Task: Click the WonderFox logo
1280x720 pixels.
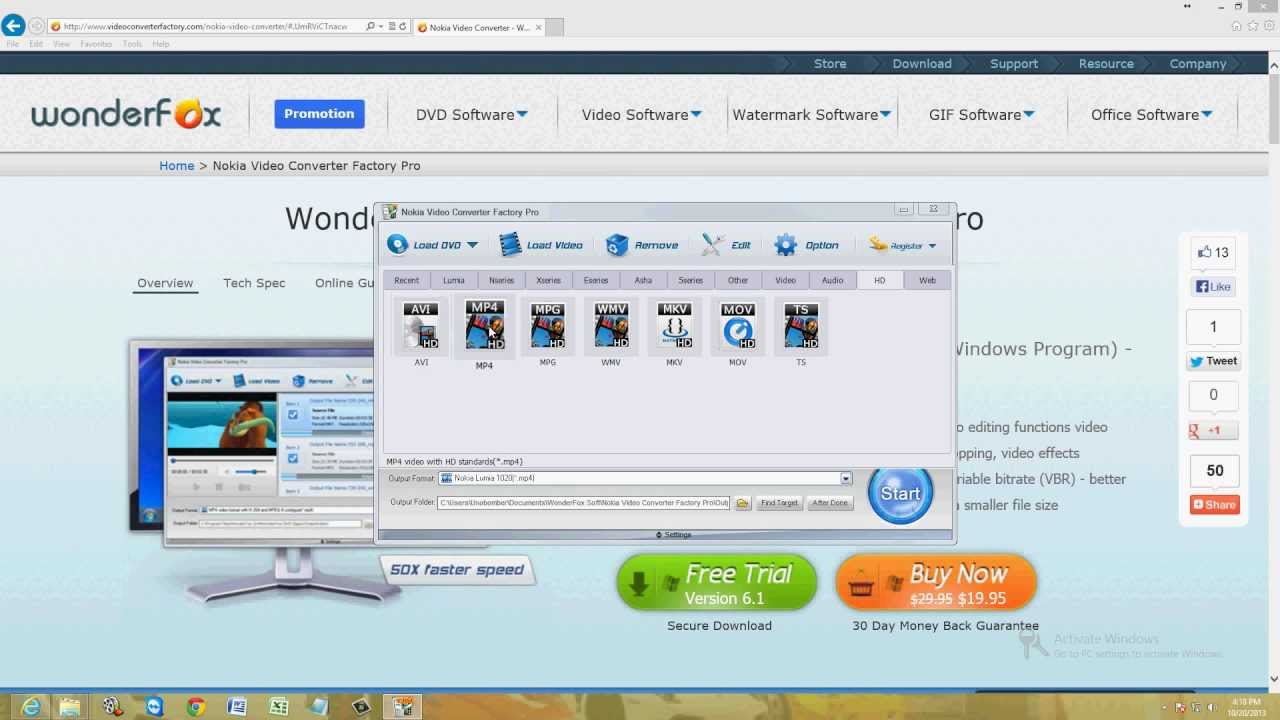Action: pyautogui.click(x=126, y=113)
